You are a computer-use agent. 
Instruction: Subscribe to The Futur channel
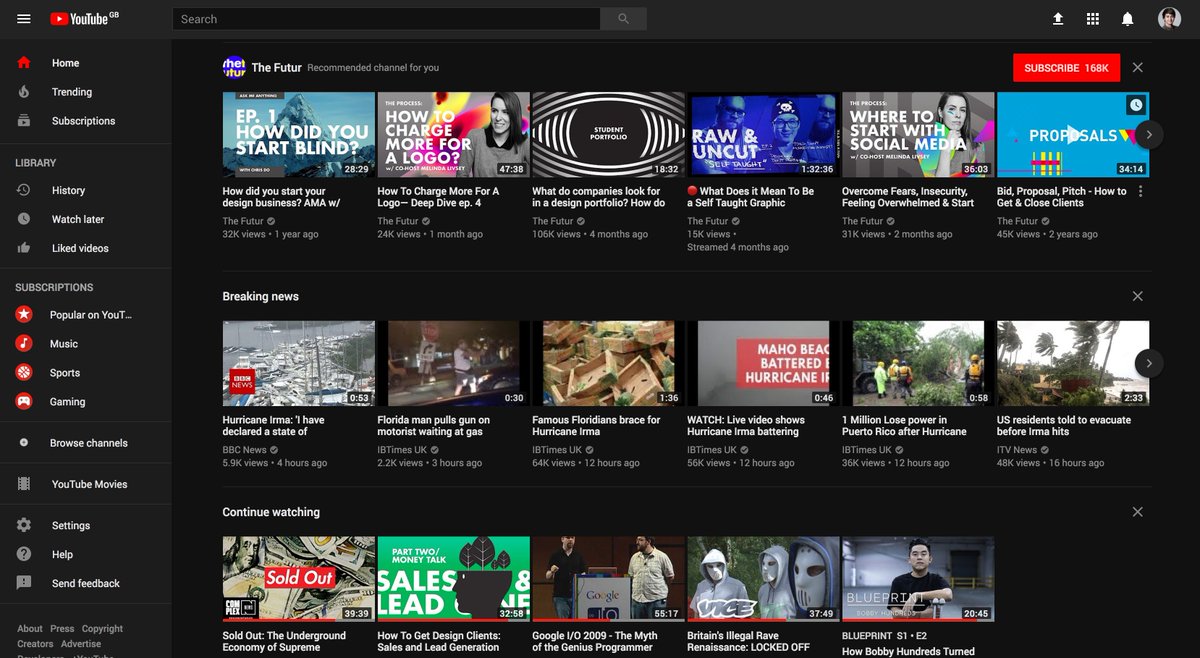coord(1066,68)
